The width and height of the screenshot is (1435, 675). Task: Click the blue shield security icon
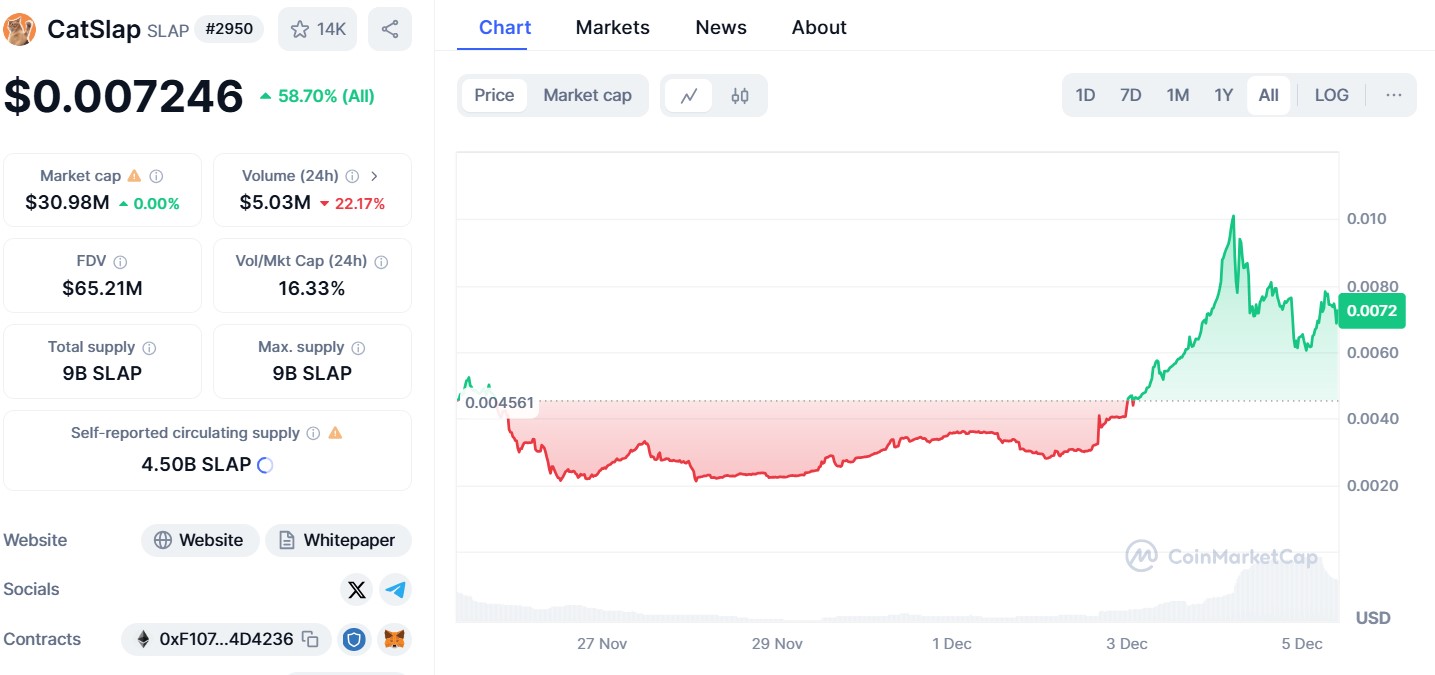tap(354, 639)
